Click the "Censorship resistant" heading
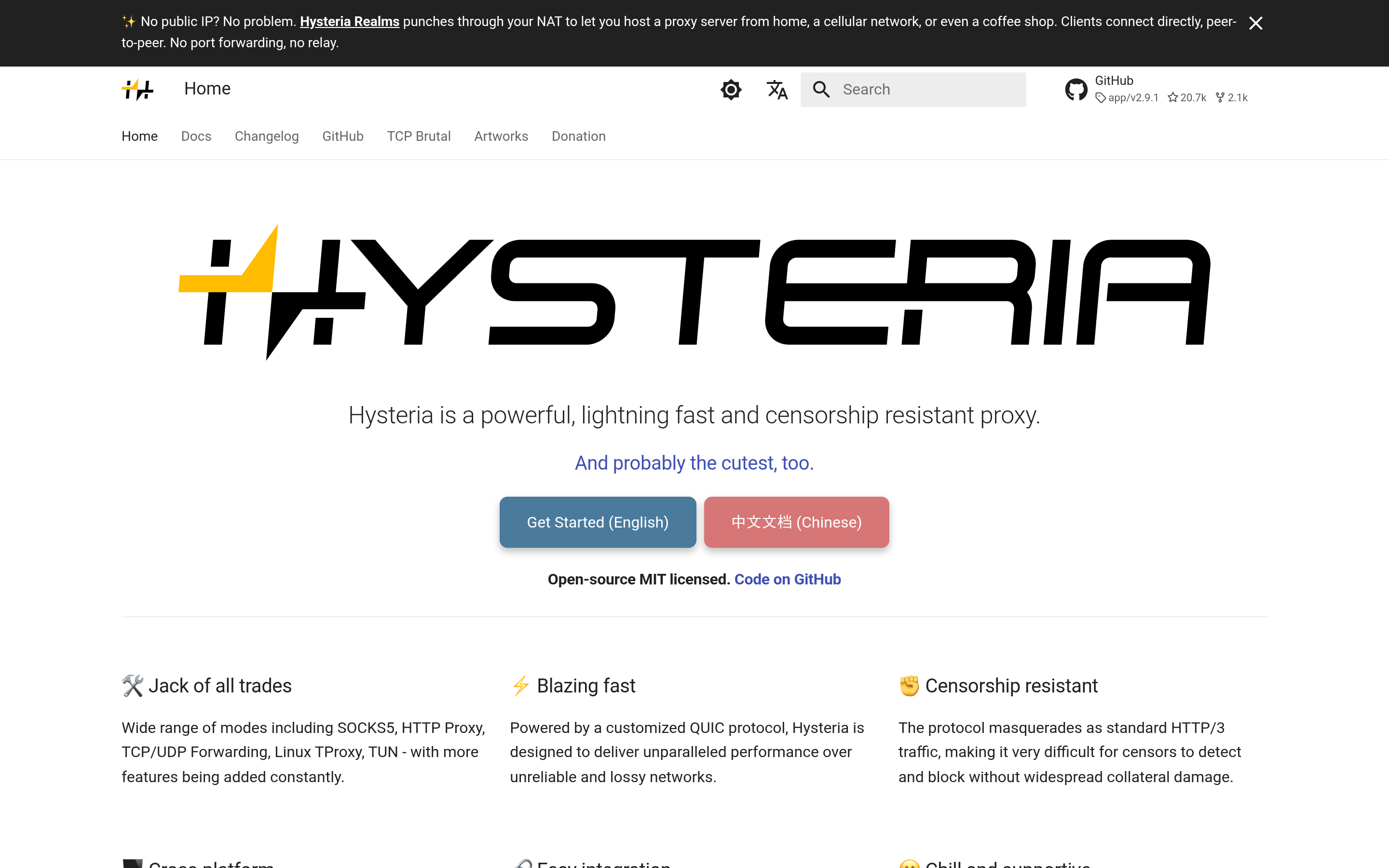Viewport: 1389px width, 868px height. pyautogui.click(x=1011, y=686)
